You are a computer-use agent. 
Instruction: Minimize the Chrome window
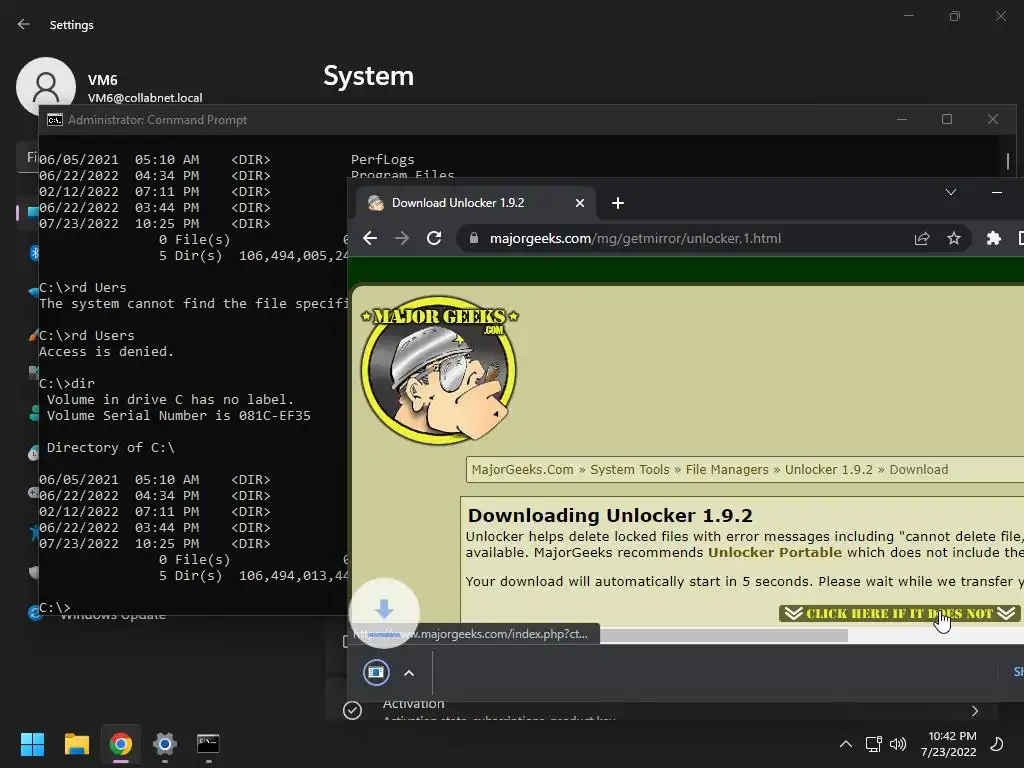(997, 192)
